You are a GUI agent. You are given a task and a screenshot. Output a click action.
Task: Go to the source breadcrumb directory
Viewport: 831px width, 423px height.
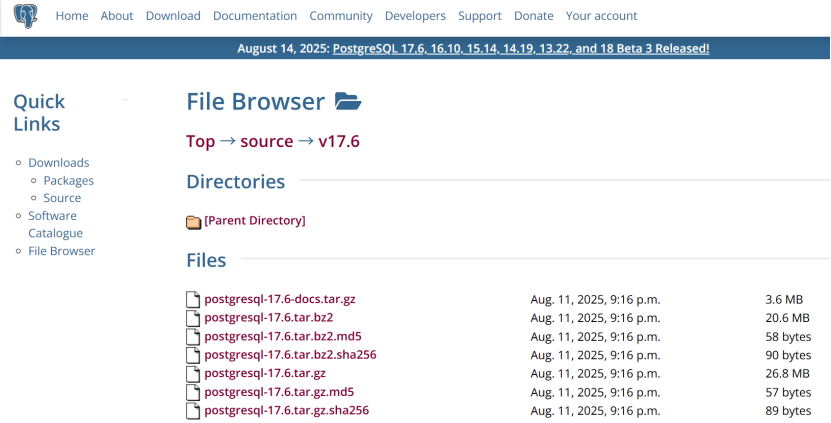(x=267, y=141)
